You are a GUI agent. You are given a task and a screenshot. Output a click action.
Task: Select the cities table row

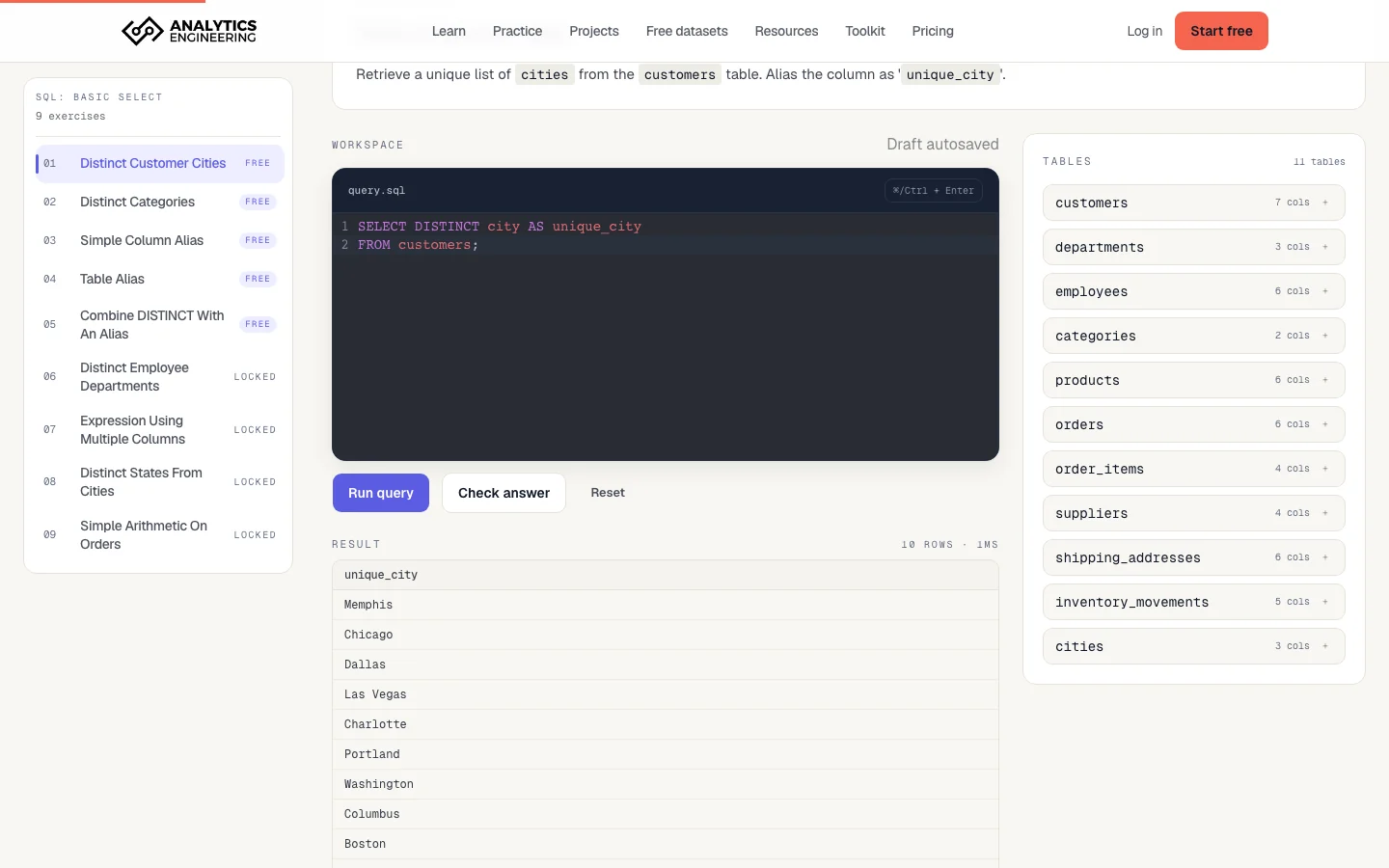(x=1194, y=646)
